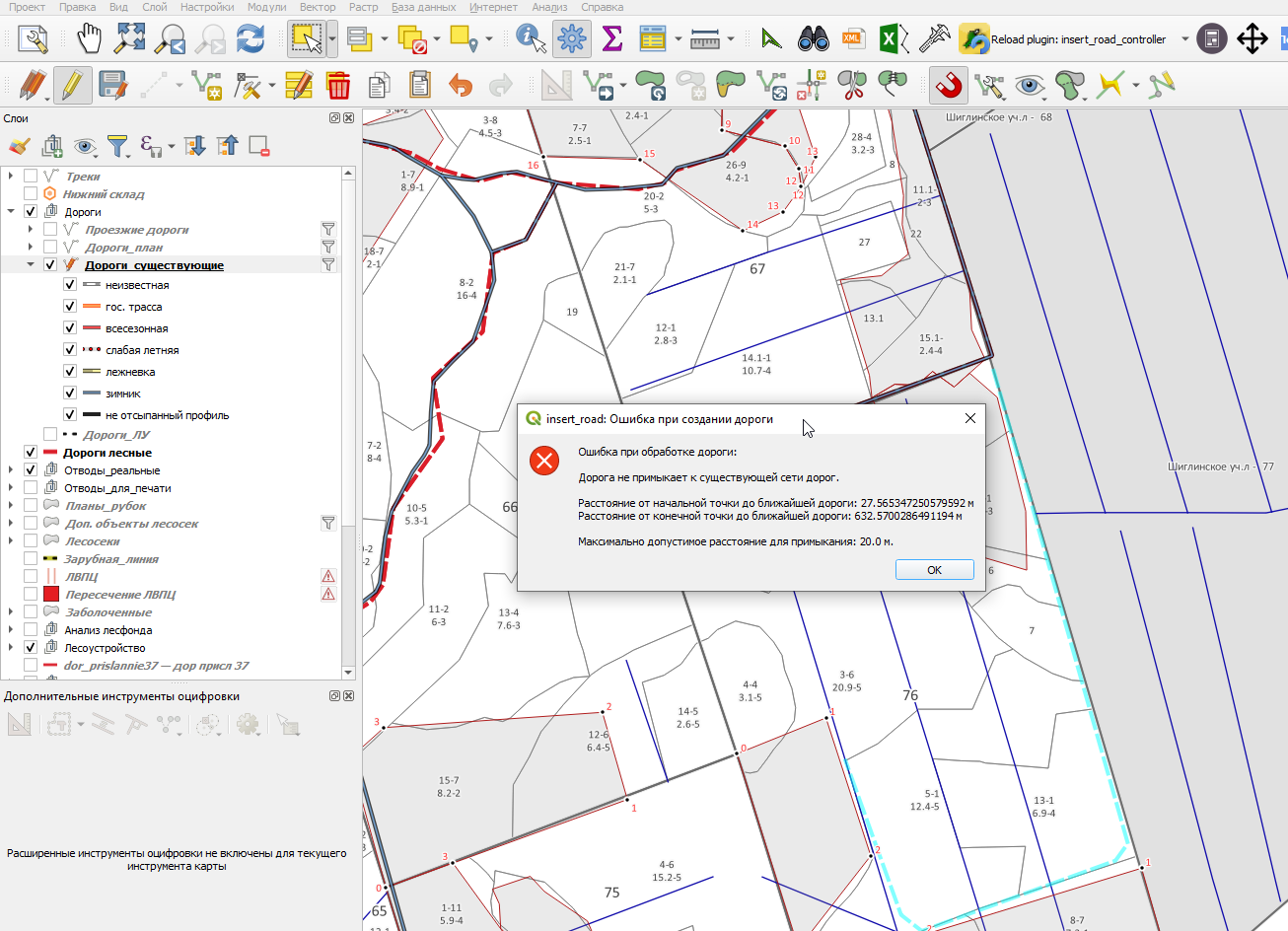The width and height of the screenshot is (1288, 931).
Task: Disable the Лесоустройство layer checkbox
Action: pyautogui.click(x=31, y=648)
